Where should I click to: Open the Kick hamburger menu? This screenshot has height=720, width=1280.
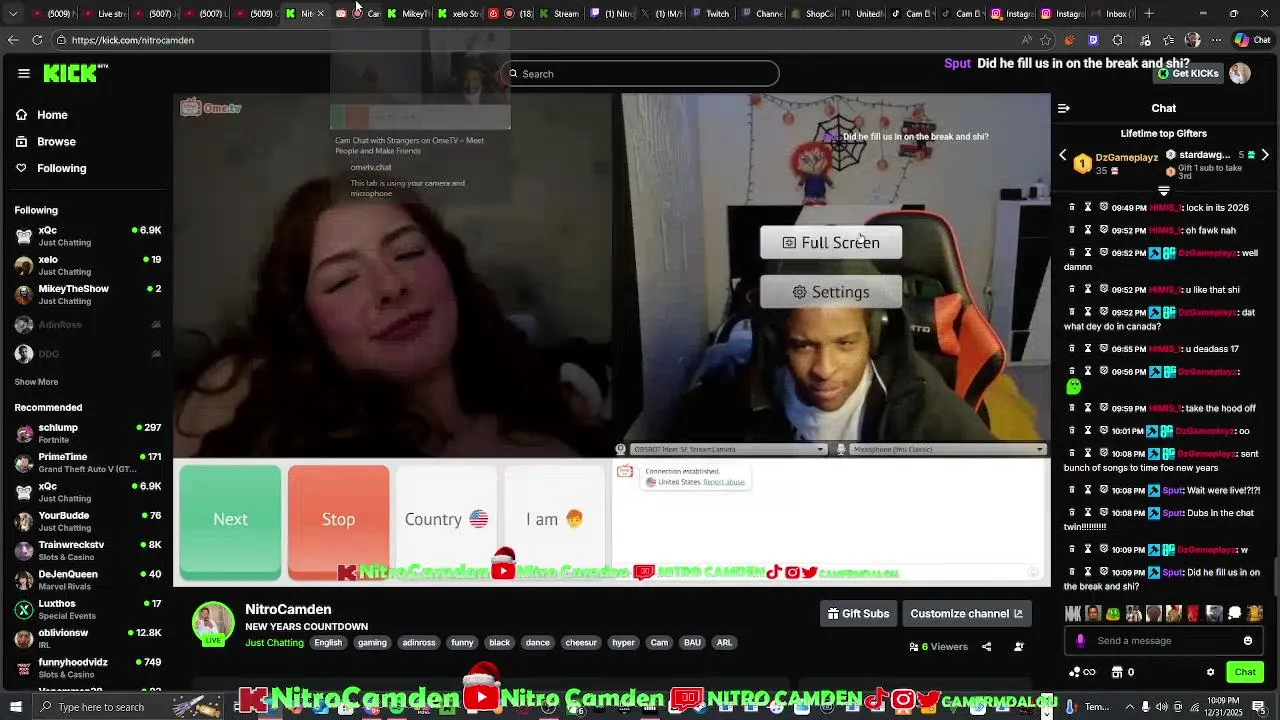click(24, 73)
